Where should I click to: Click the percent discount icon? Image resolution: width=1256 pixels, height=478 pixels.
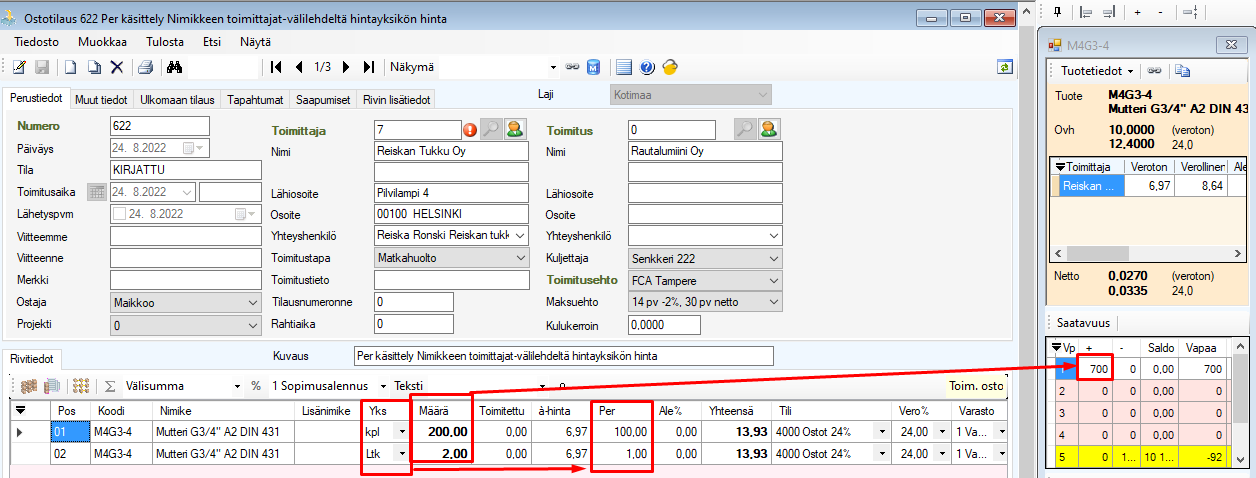256,386
